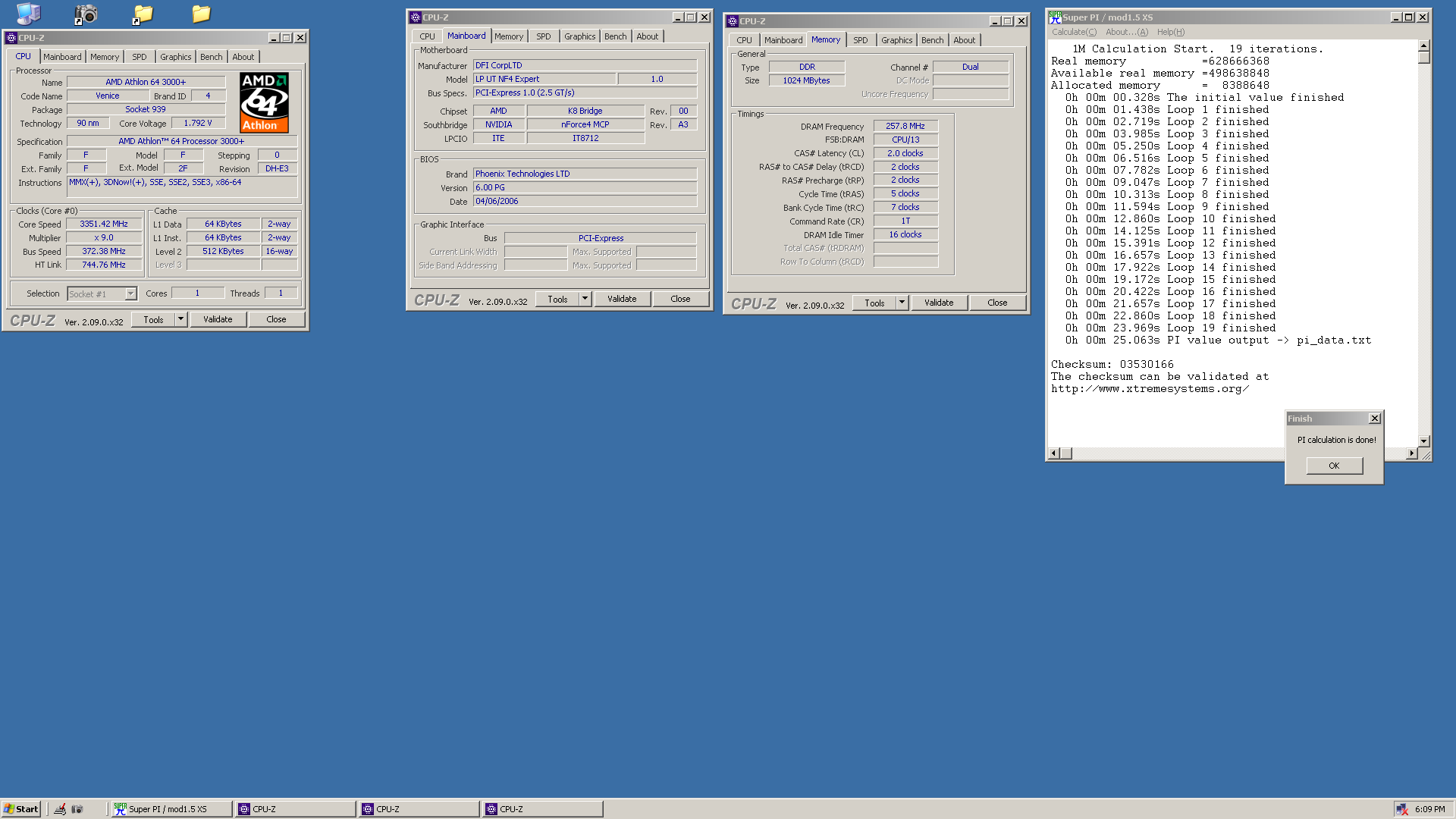Click the DRAM Frequency value 257.8 MHz

click(905, 126)
